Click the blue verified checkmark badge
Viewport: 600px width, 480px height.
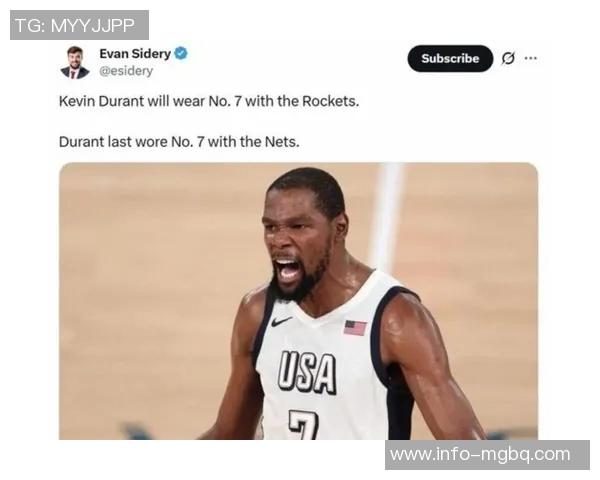tap(181, 53)
